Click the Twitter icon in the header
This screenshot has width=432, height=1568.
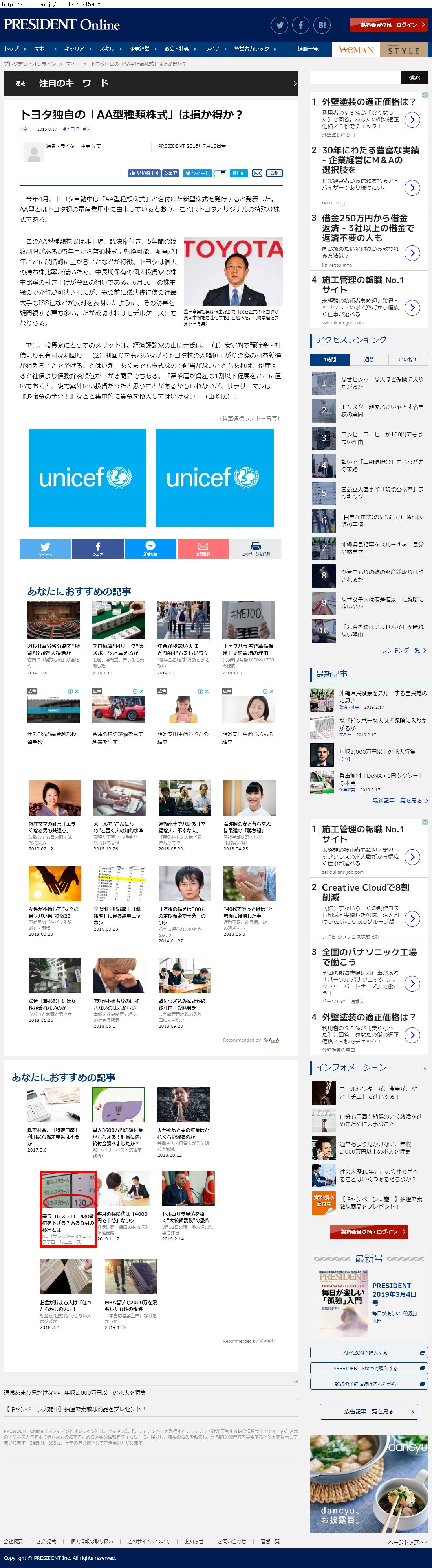point(280,25)
